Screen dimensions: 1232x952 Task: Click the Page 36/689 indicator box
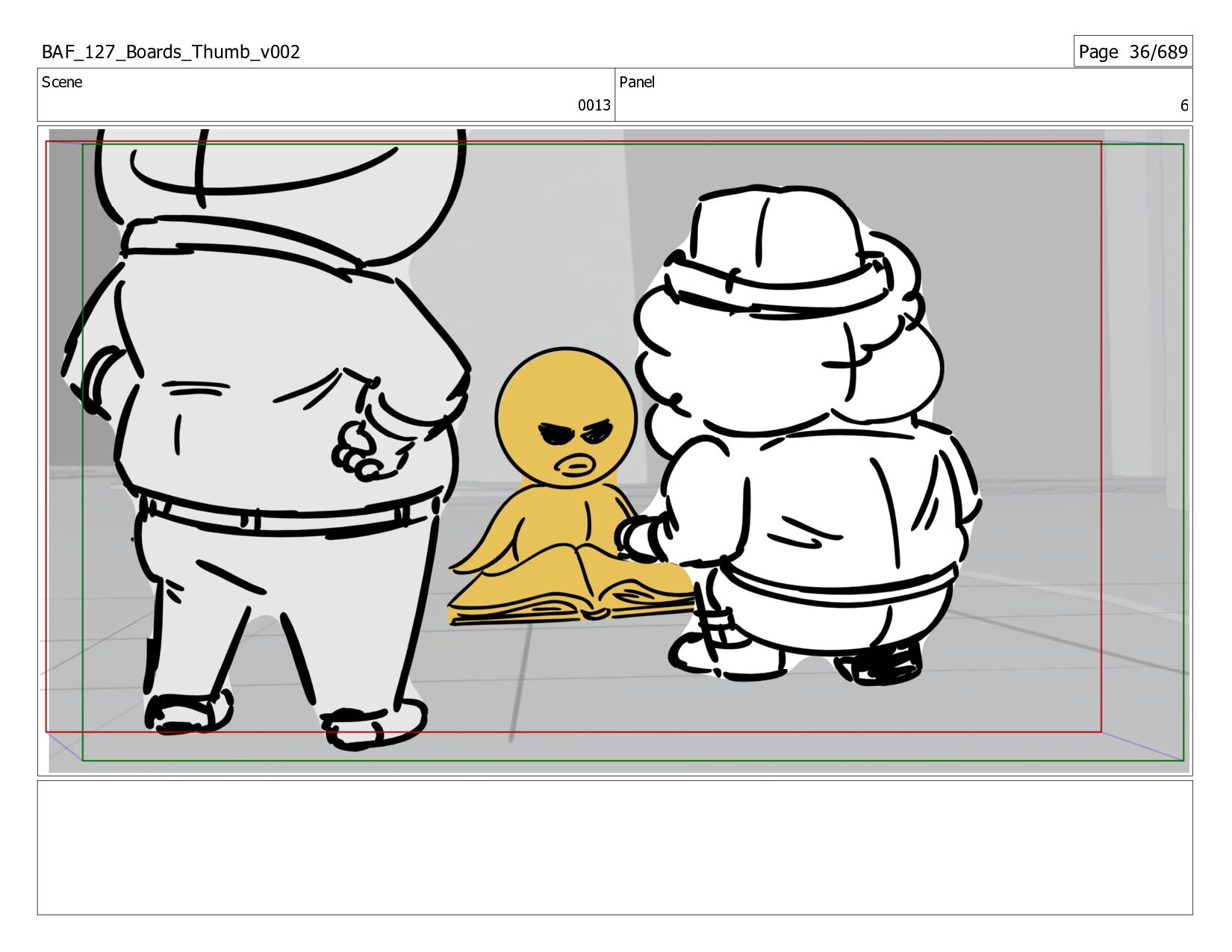pos(1133,52)
